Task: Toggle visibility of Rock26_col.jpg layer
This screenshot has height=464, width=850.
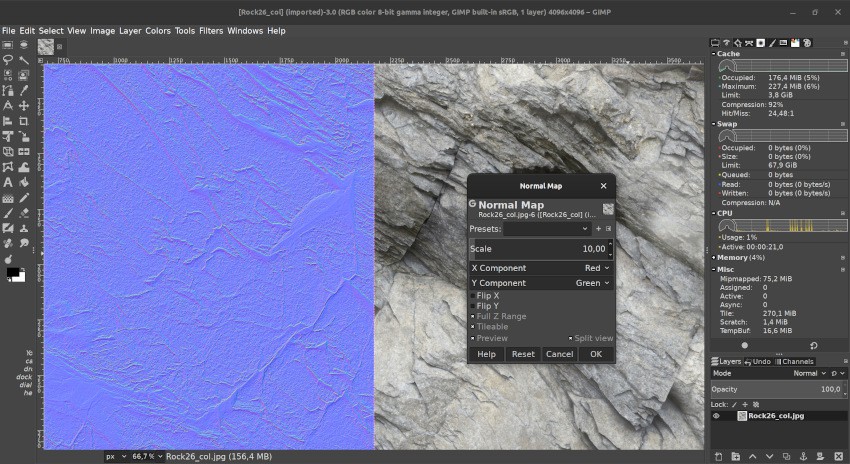Action: [716, 416]
